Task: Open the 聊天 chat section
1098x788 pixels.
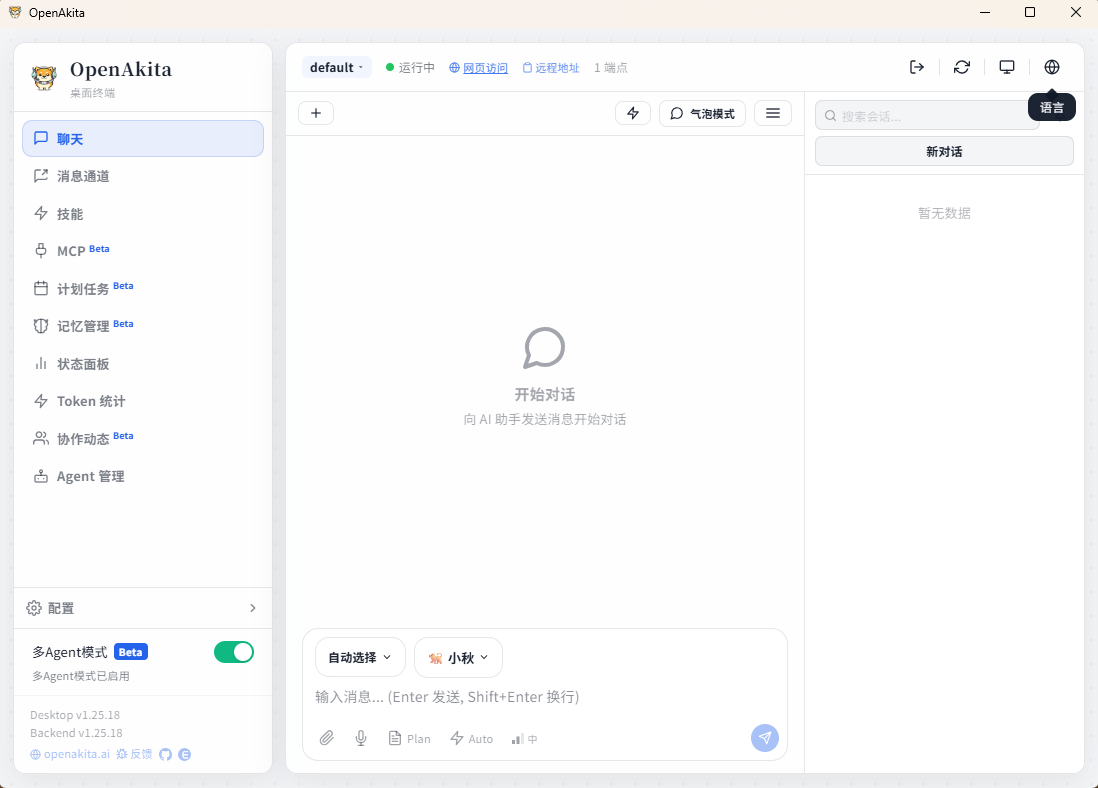Action: point(143,139)
